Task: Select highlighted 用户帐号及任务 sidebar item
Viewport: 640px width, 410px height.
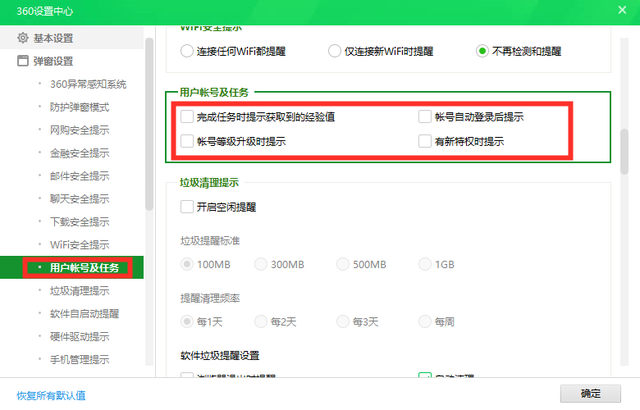Action: point(72,268)
